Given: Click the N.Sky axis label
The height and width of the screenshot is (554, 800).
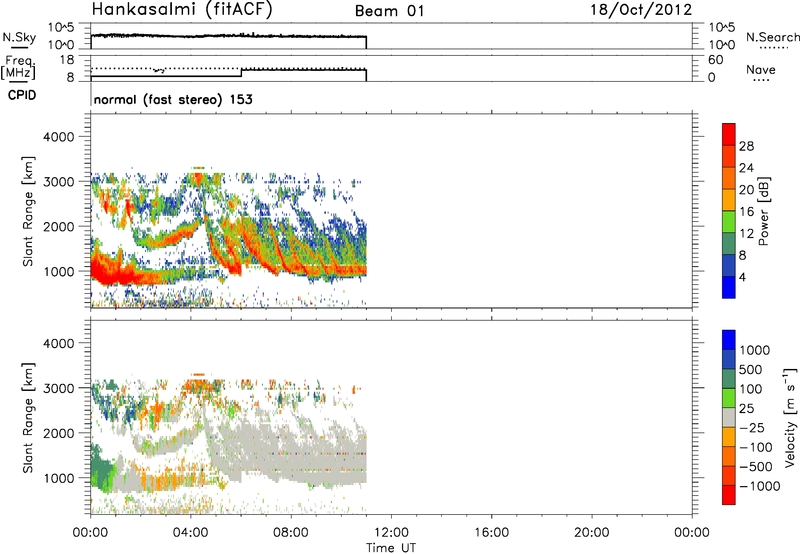Looking at the screenshot, I should (x=19, y=37).
